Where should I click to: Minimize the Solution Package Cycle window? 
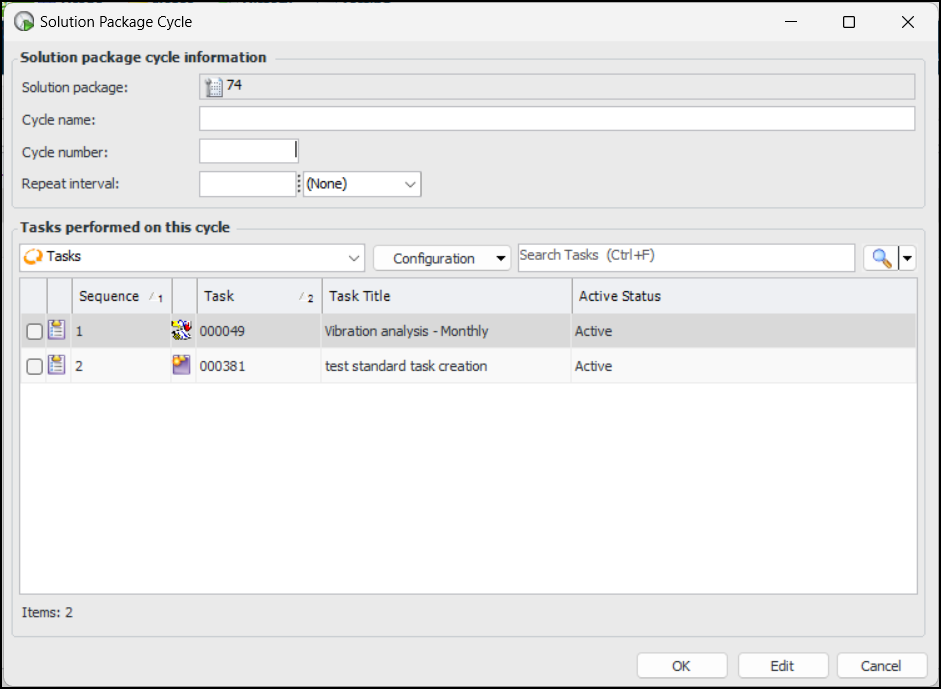[791, 22]
